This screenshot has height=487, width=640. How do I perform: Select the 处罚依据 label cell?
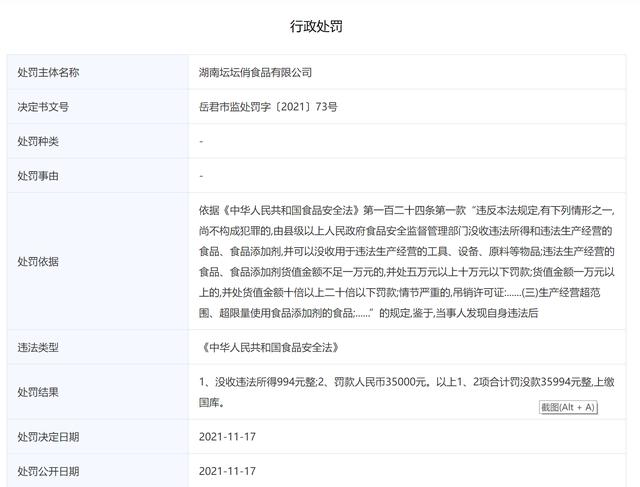(x=98, y=262)
